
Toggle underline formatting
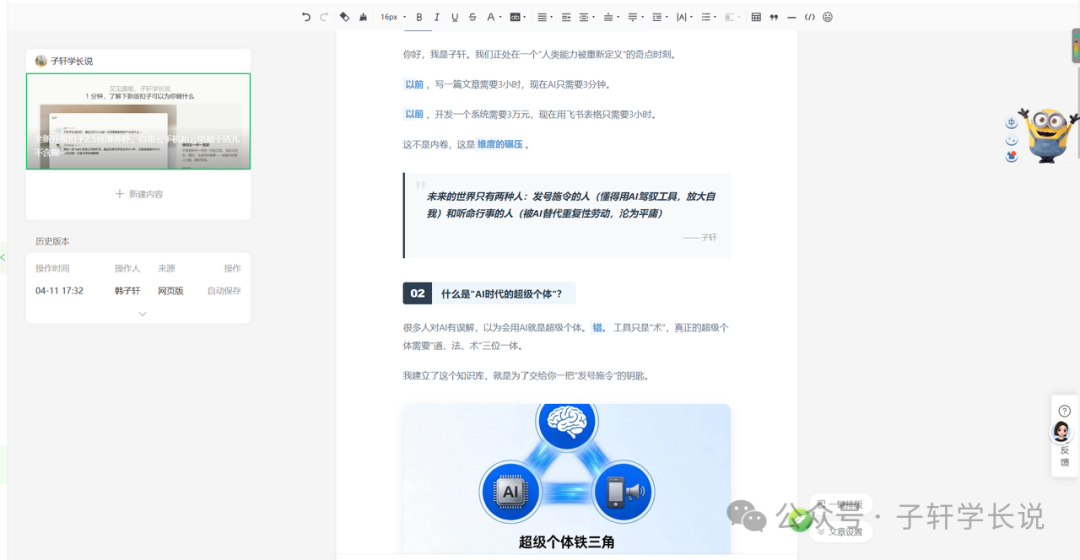click(455, 17)
